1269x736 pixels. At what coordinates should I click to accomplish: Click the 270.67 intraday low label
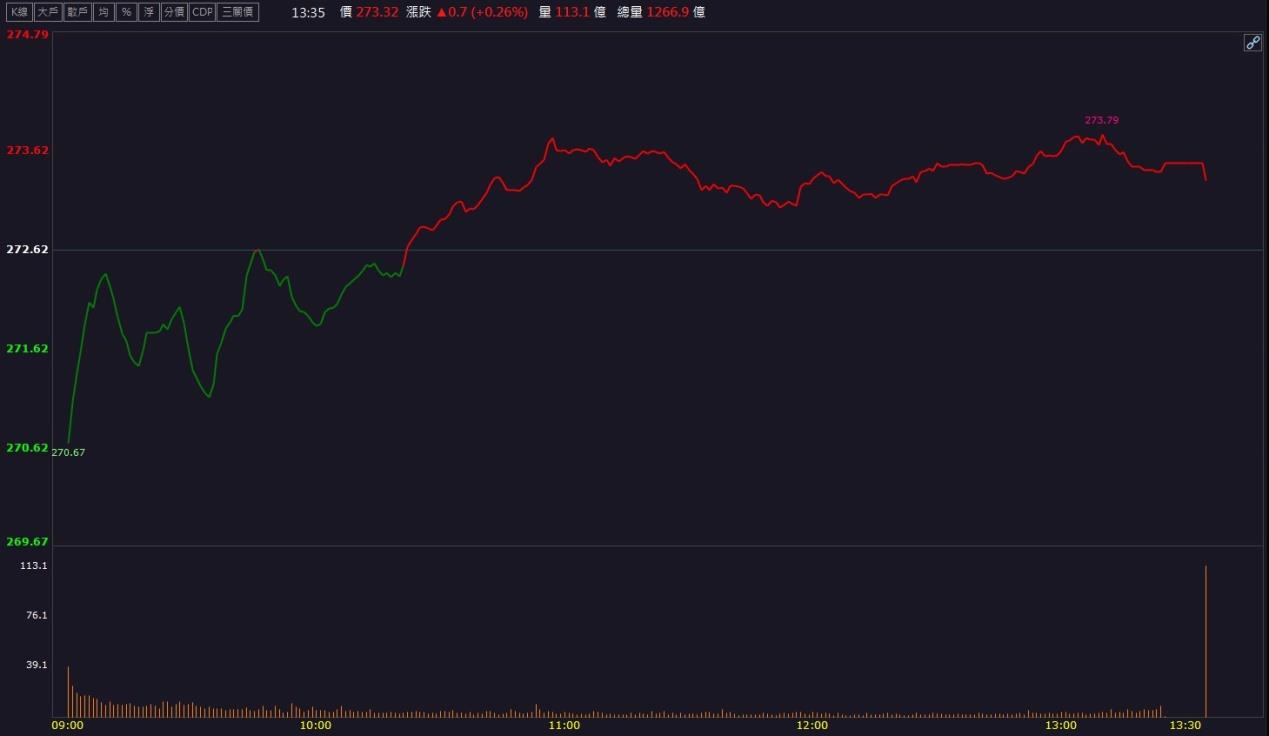(68, 452)
